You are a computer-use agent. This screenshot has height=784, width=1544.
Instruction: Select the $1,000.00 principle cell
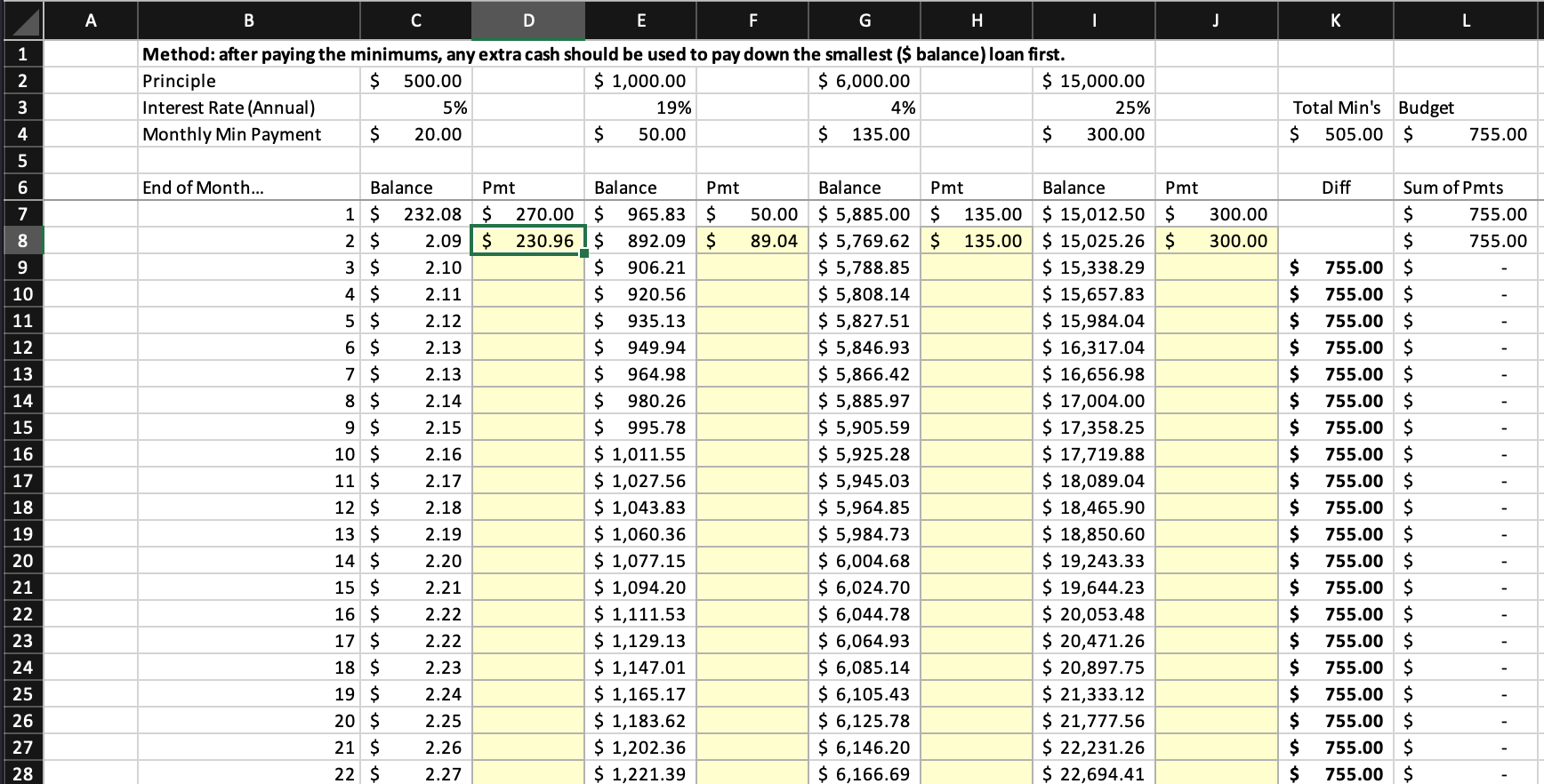[x=640, y=81]
